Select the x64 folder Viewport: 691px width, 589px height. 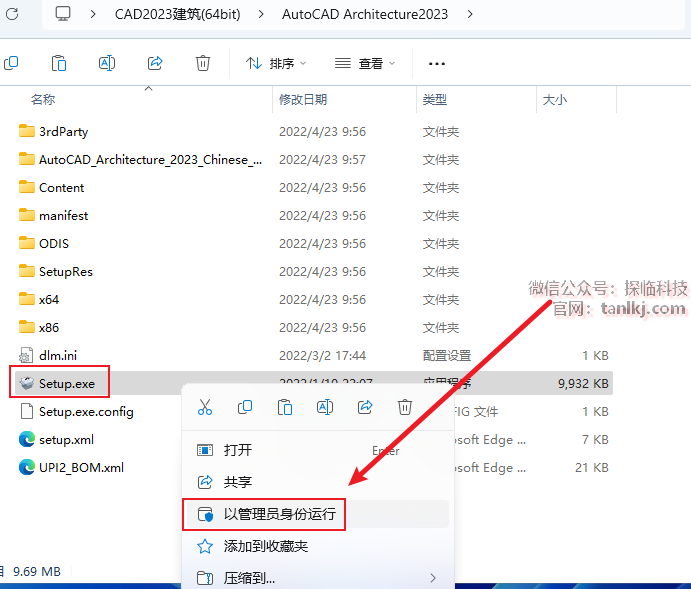(x=39, y=300)
